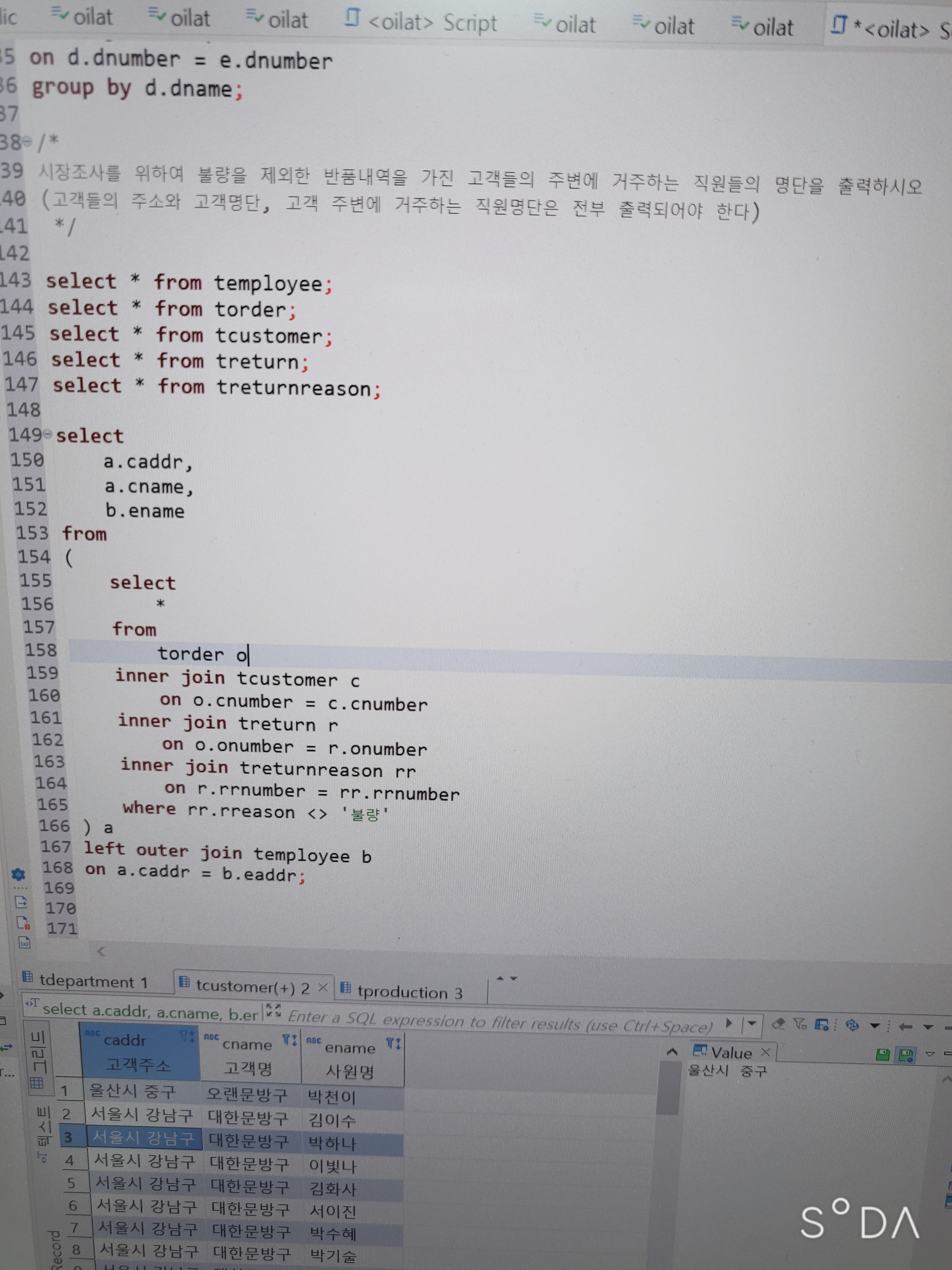
Task: Close the tcustomer(+) 2 result tab
Action: (x=322, y=987)
